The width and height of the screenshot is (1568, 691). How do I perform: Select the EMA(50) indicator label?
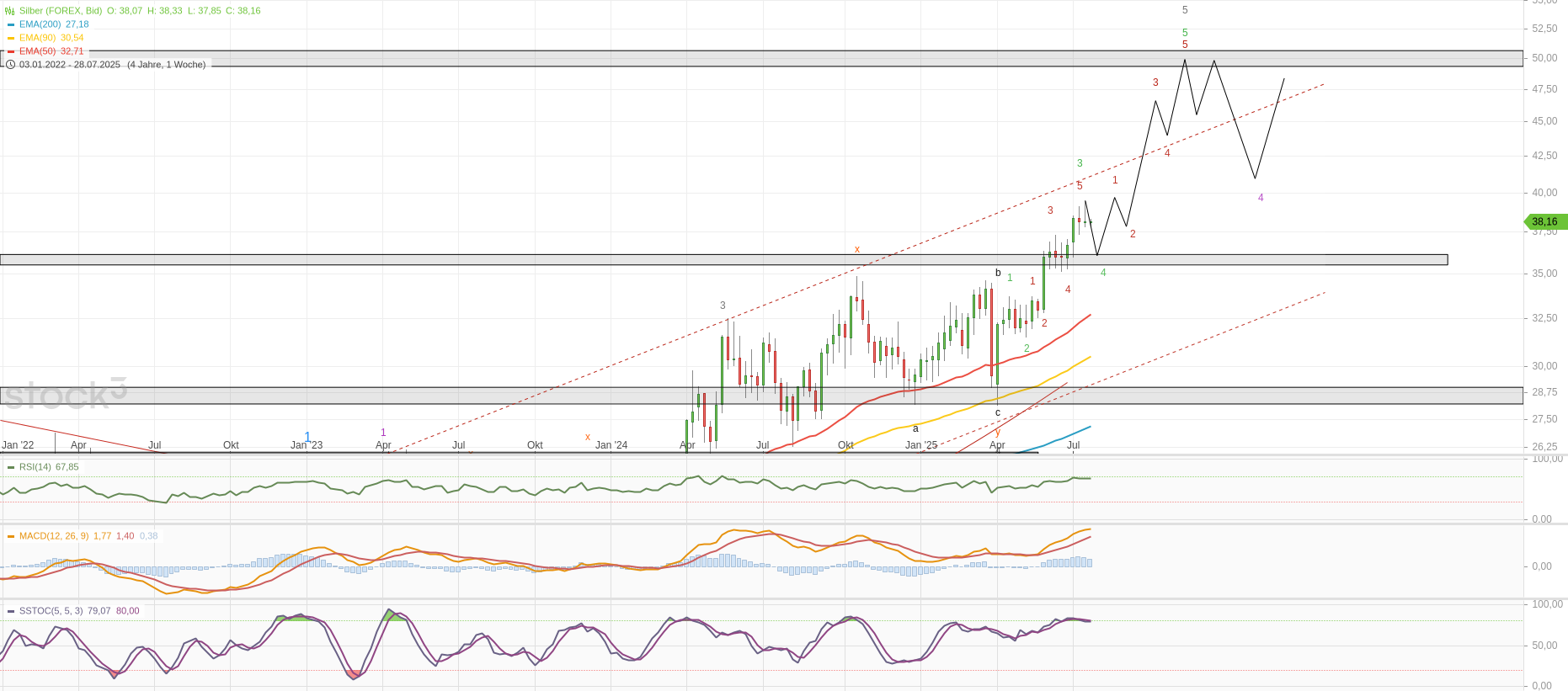[37, 51]
